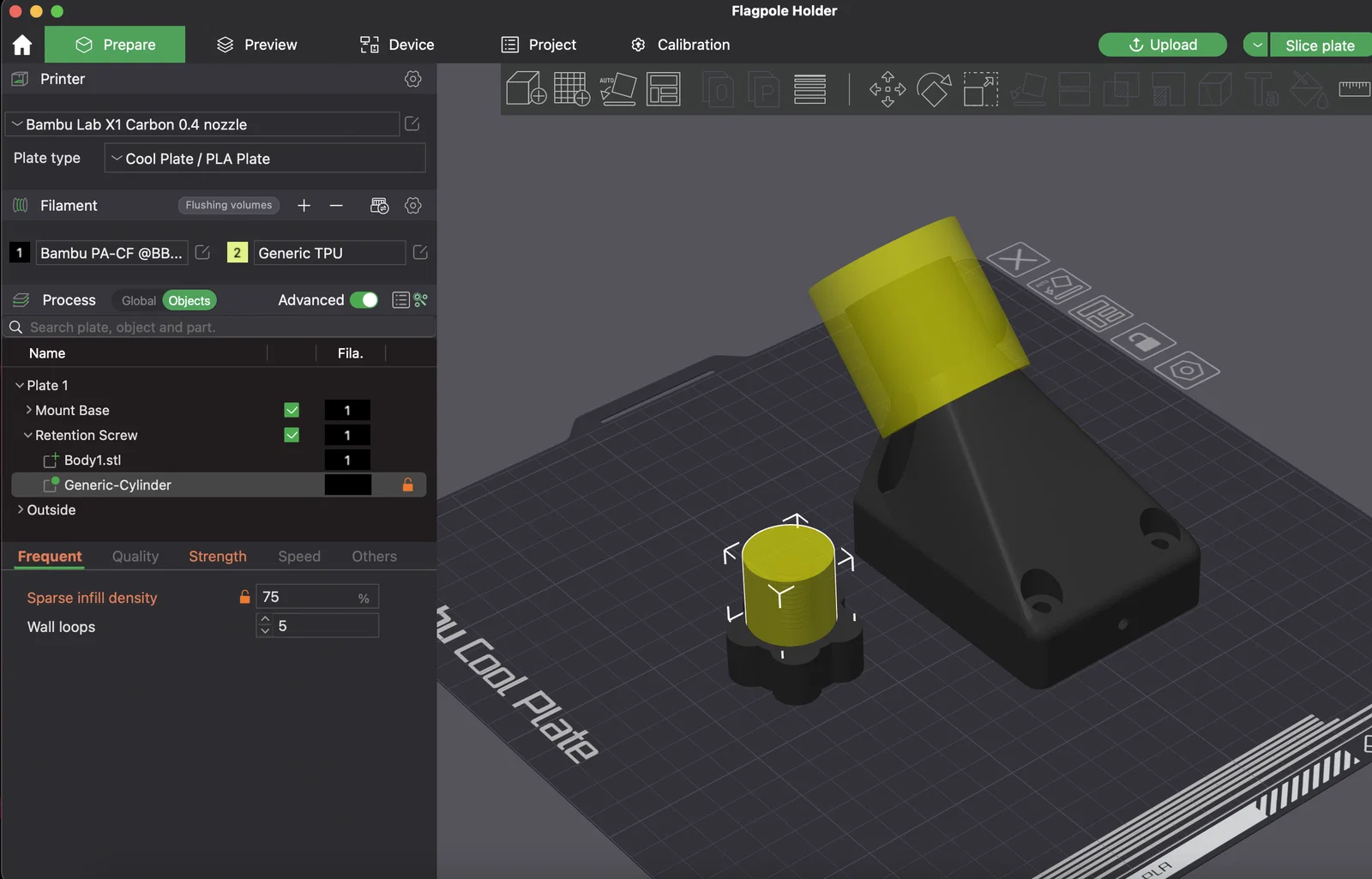Lock the plate with the padlock icon
This screenshot has width=1372, height=879.
tap(1143, 342)
